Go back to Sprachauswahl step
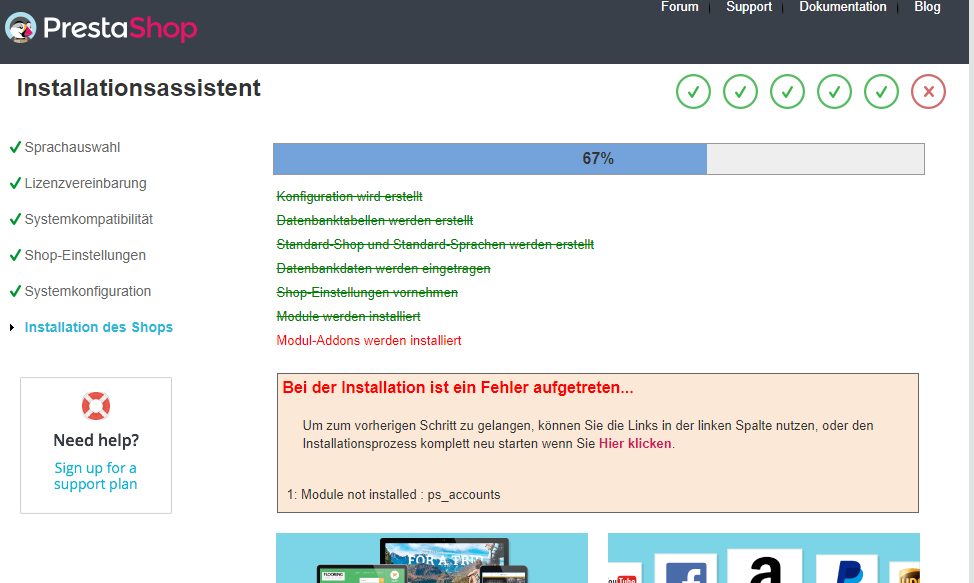Screen dimensions: 974x583 [72, 147]
